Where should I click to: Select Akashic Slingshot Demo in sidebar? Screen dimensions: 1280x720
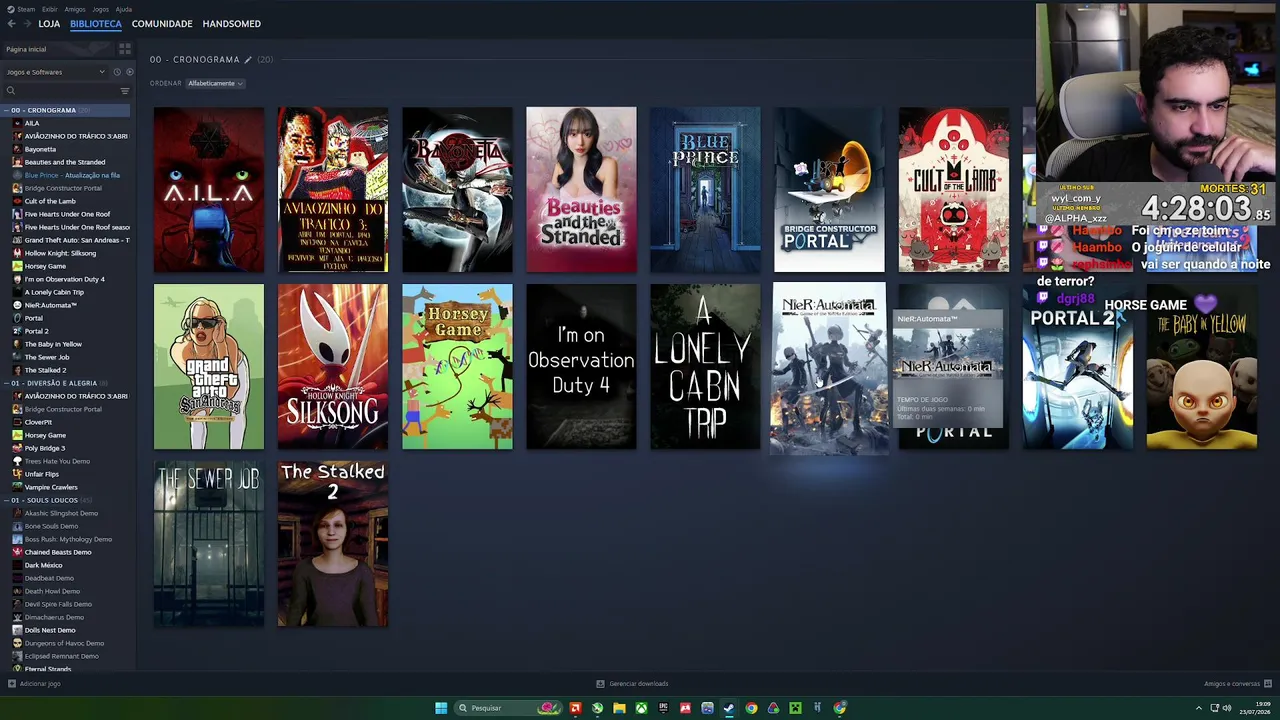(x=61, y=513)
